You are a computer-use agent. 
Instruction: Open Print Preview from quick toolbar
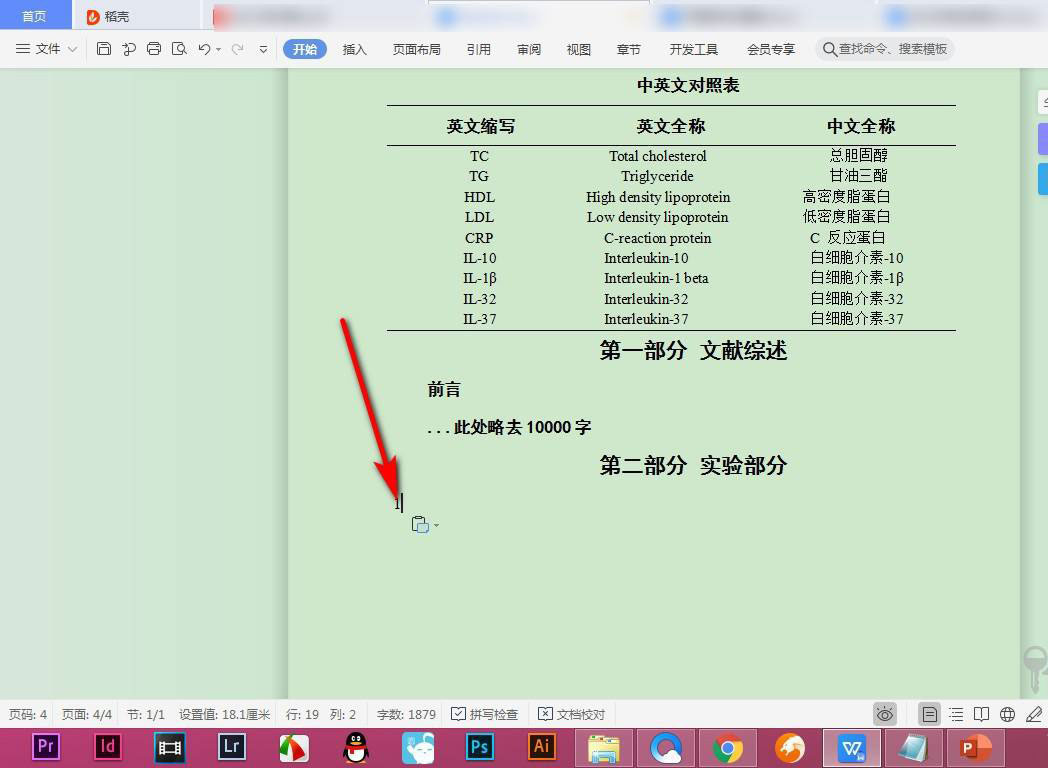click(179, 49)
